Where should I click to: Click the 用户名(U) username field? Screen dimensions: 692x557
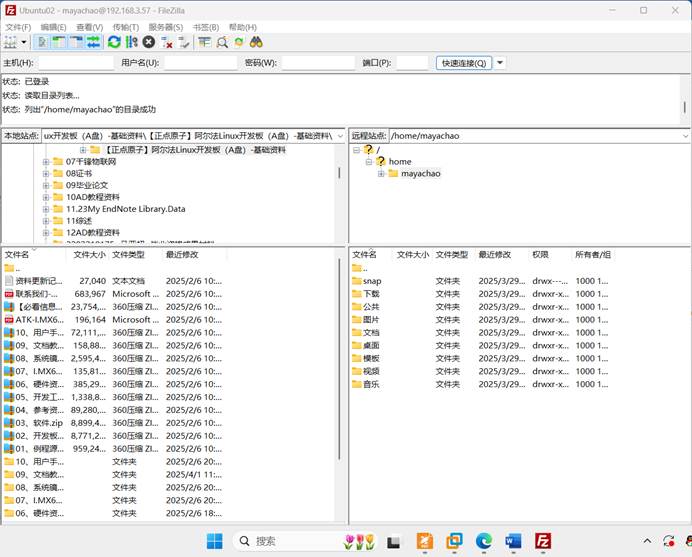pyautogui.click(x=201, y=63)
